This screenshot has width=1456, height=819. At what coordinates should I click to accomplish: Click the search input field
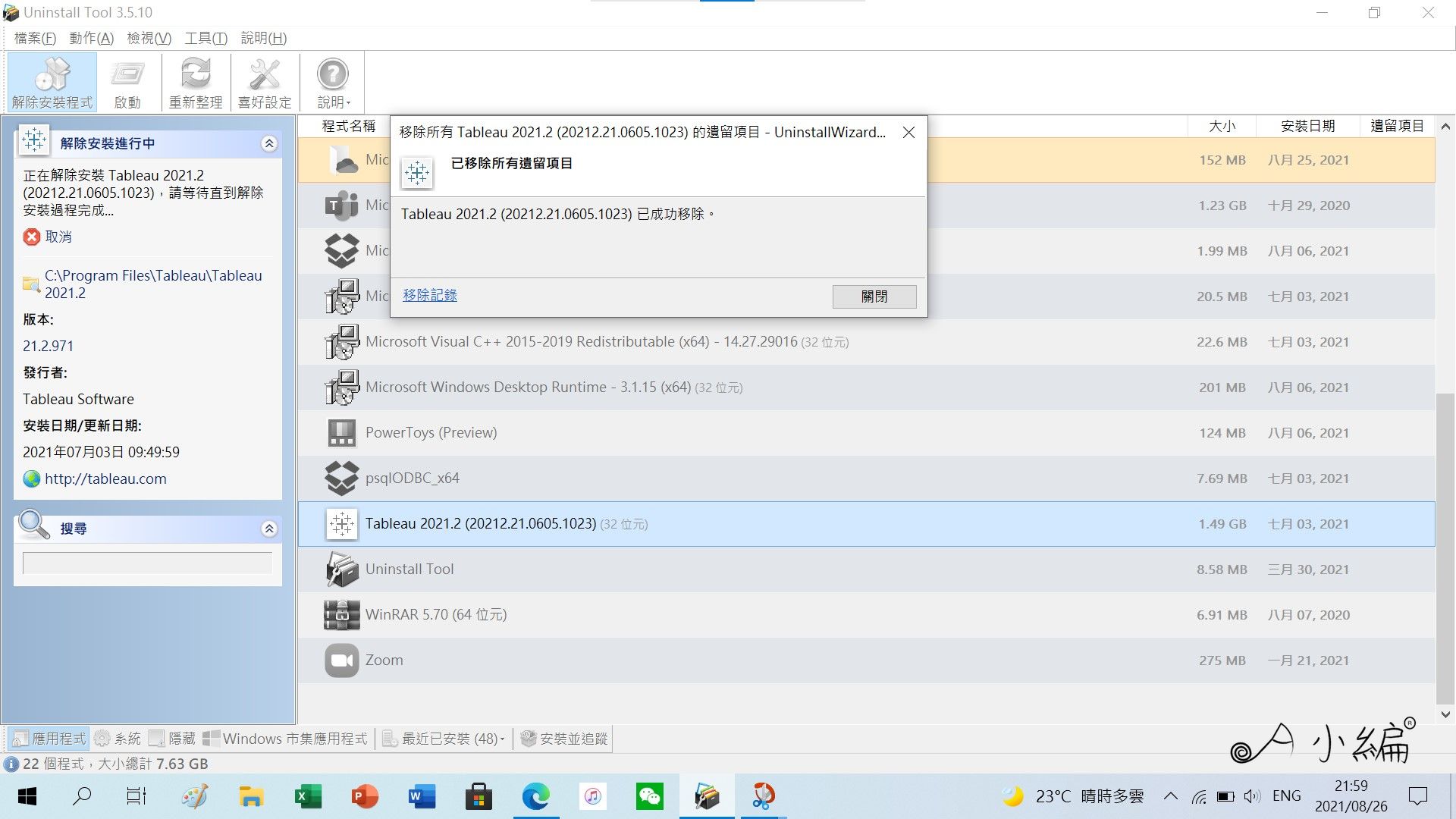147,563
